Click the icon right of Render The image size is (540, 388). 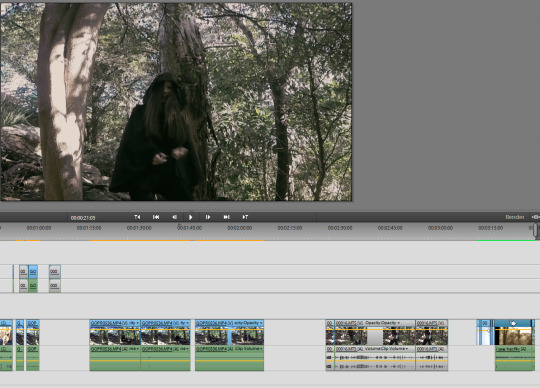click(535, 217)
